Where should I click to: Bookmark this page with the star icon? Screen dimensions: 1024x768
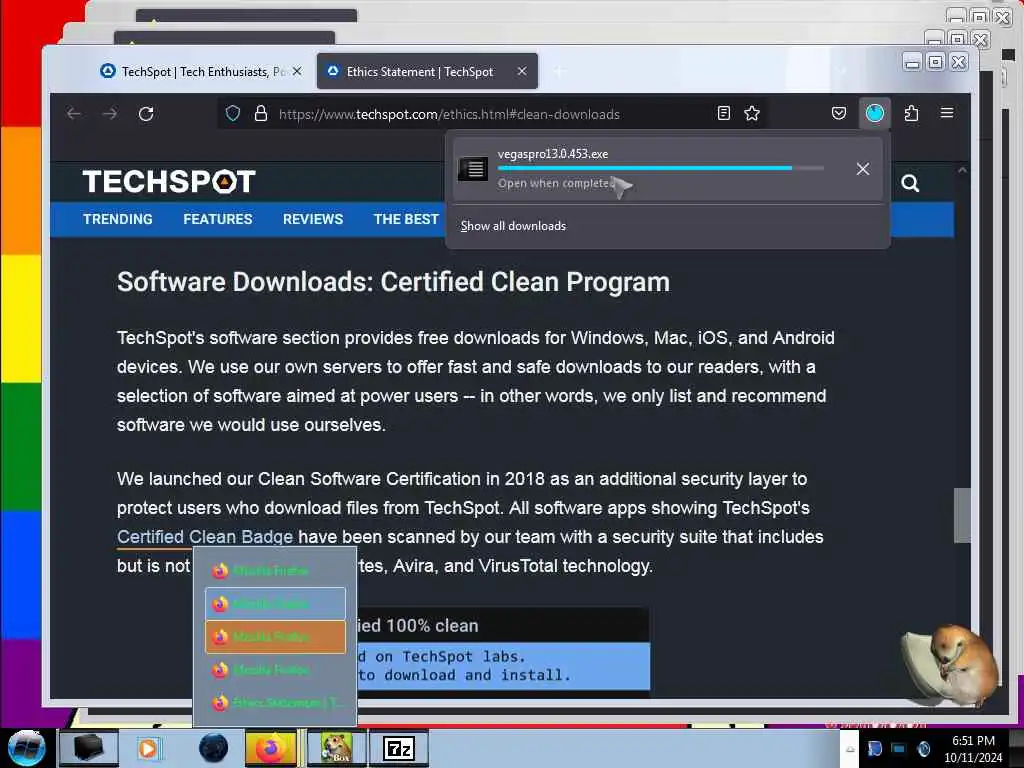point(752,114)
